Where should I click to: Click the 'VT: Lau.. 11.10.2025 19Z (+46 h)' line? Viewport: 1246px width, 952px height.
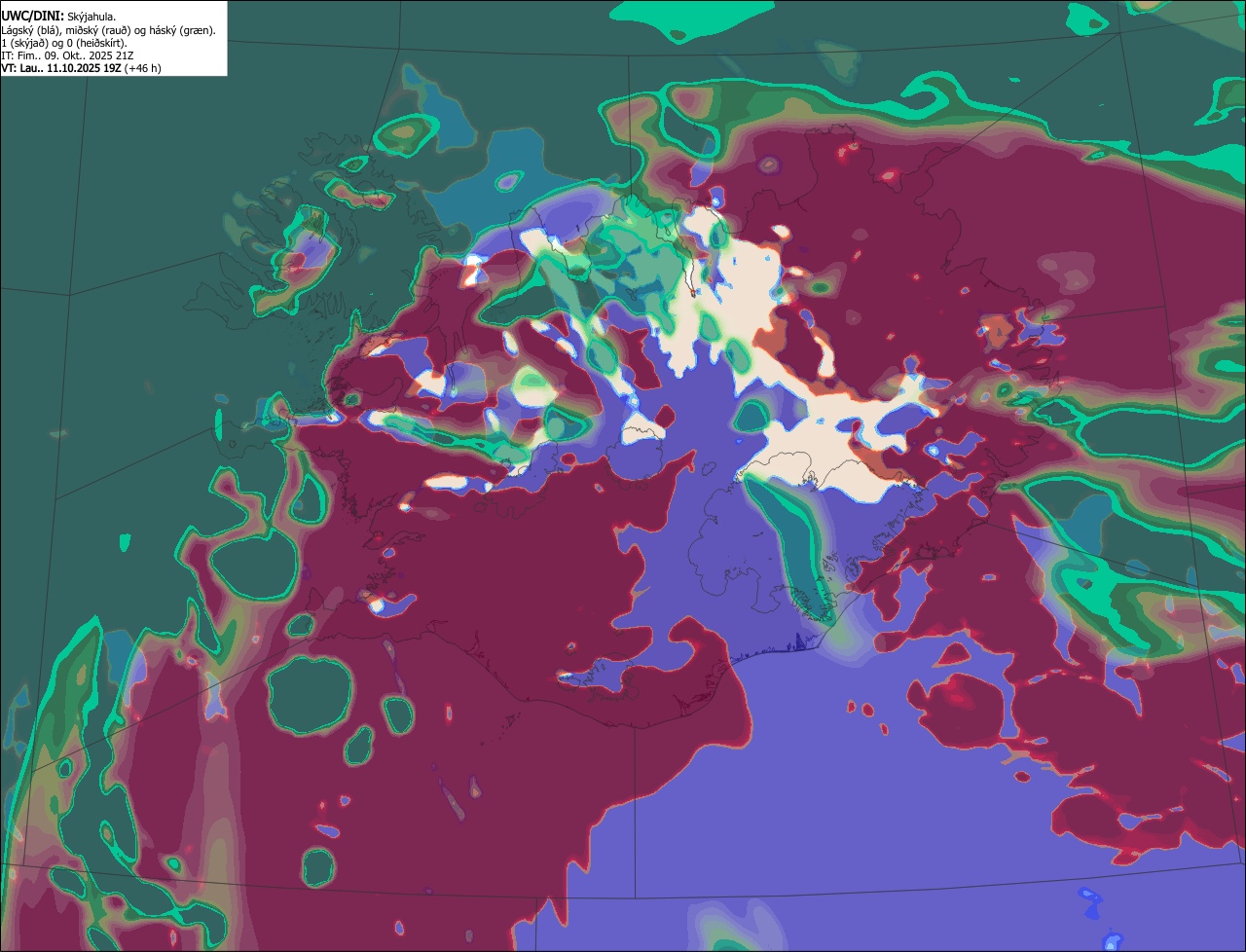82,68
